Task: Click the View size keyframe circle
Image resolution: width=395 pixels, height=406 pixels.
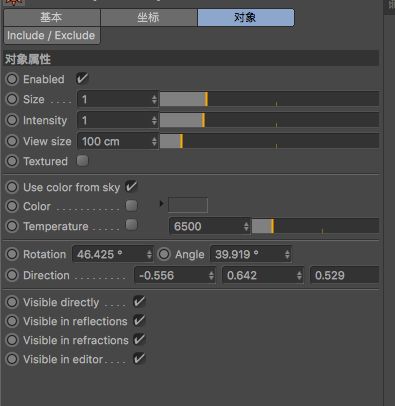Action: 12,141
